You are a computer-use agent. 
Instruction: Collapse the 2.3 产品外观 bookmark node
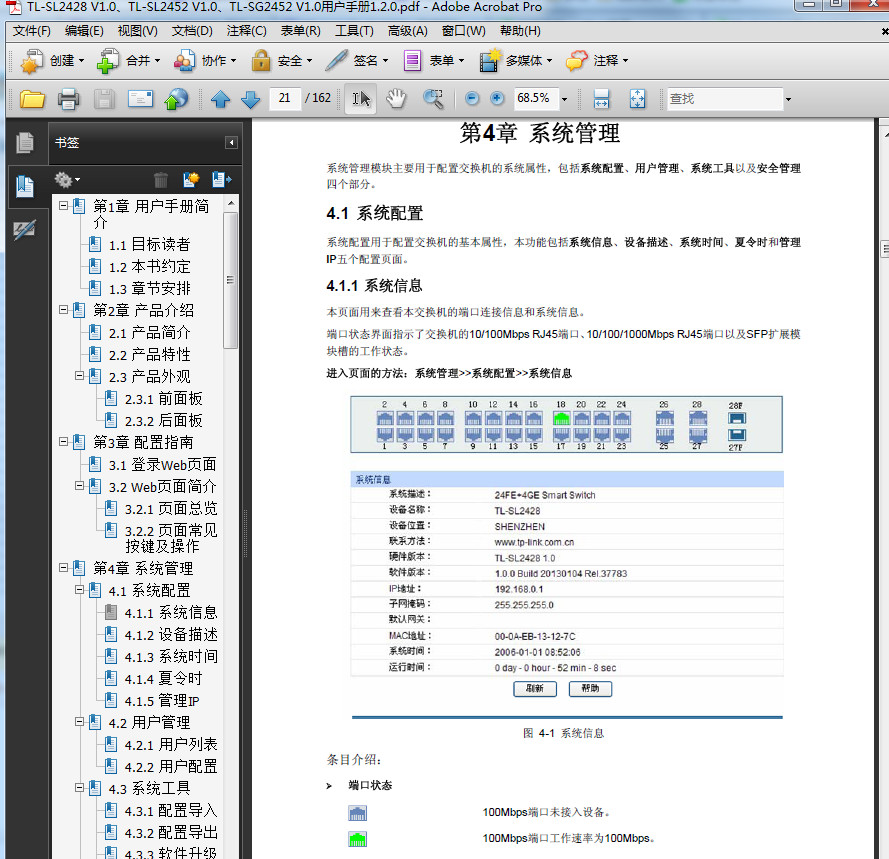(x=79, y=376)
